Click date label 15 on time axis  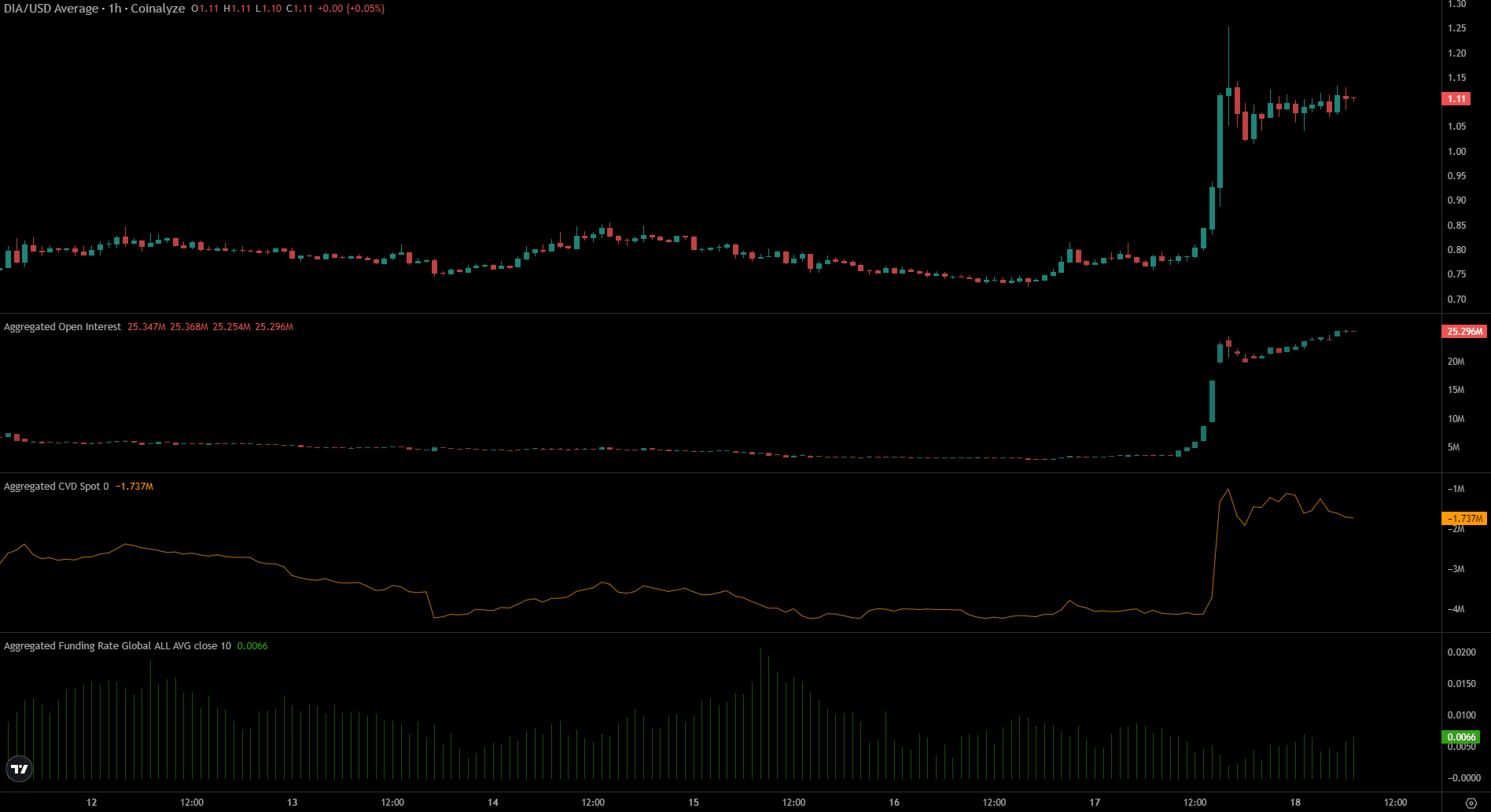(x=694, y=803)
